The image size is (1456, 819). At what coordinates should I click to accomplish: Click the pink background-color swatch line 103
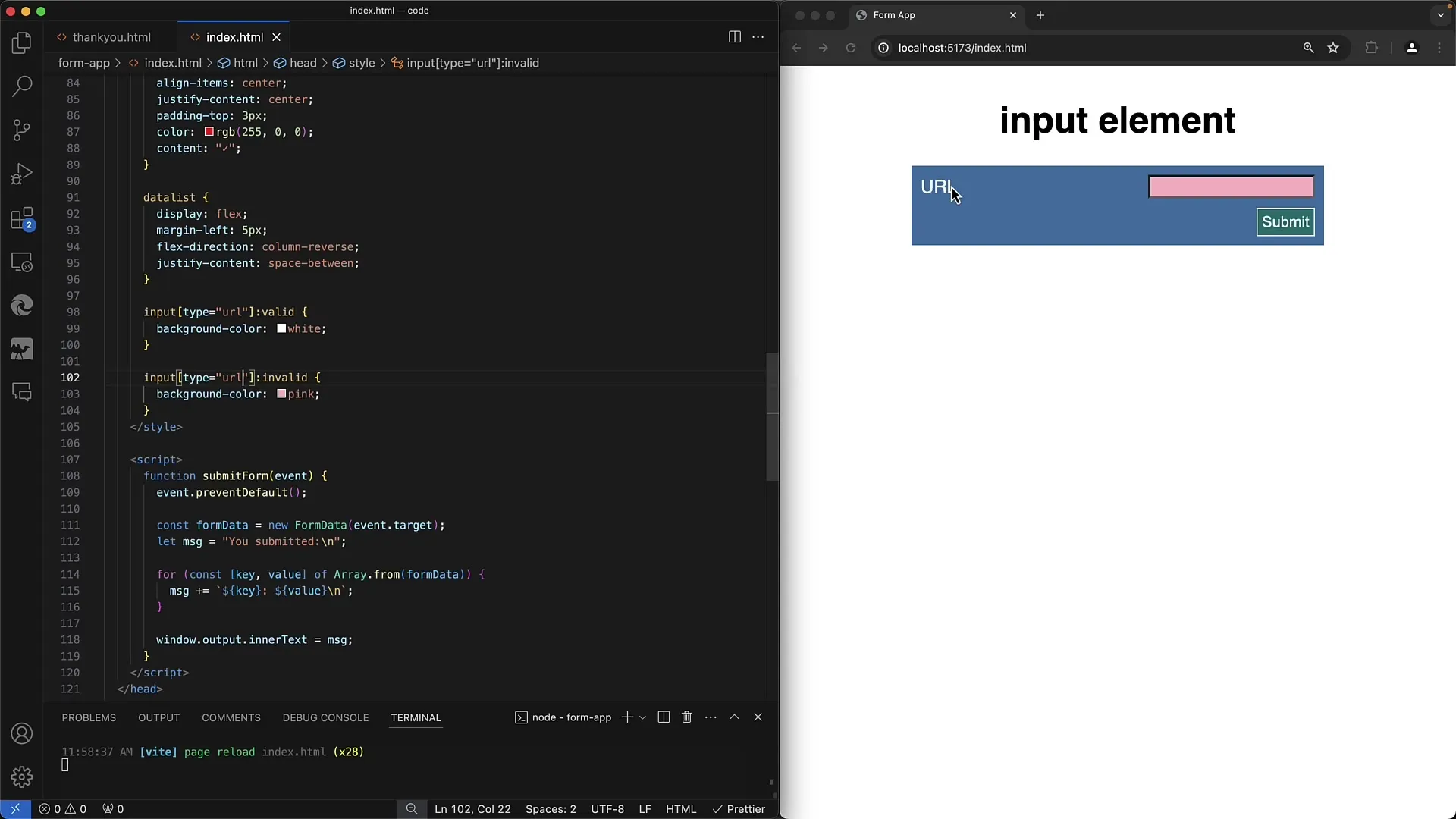point(280,393)
